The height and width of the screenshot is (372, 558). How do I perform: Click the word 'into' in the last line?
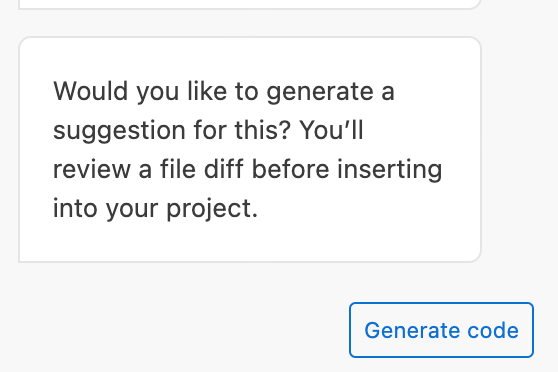click(x=75, y=208)
